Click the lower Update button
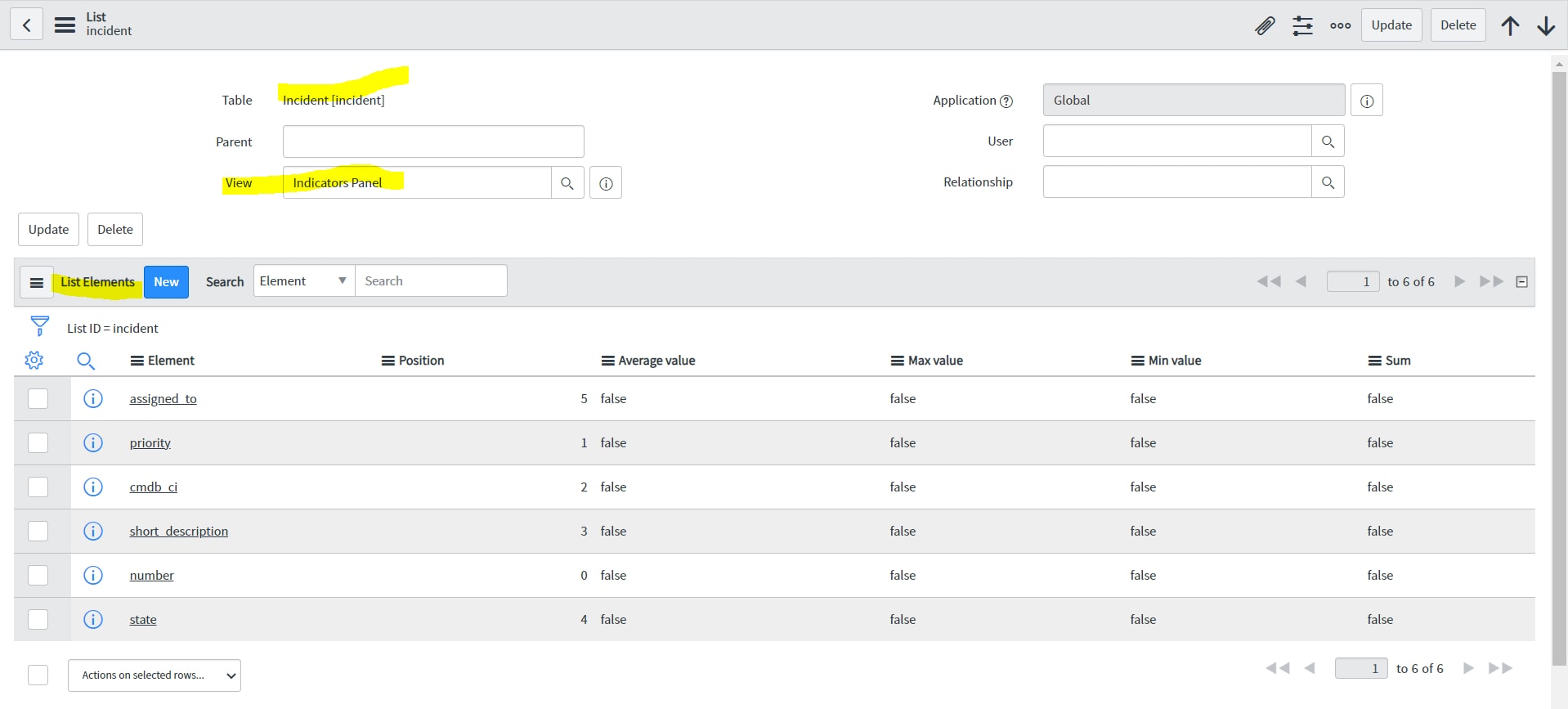This screenshot has width=1568, height=709. tap(48, 230)
